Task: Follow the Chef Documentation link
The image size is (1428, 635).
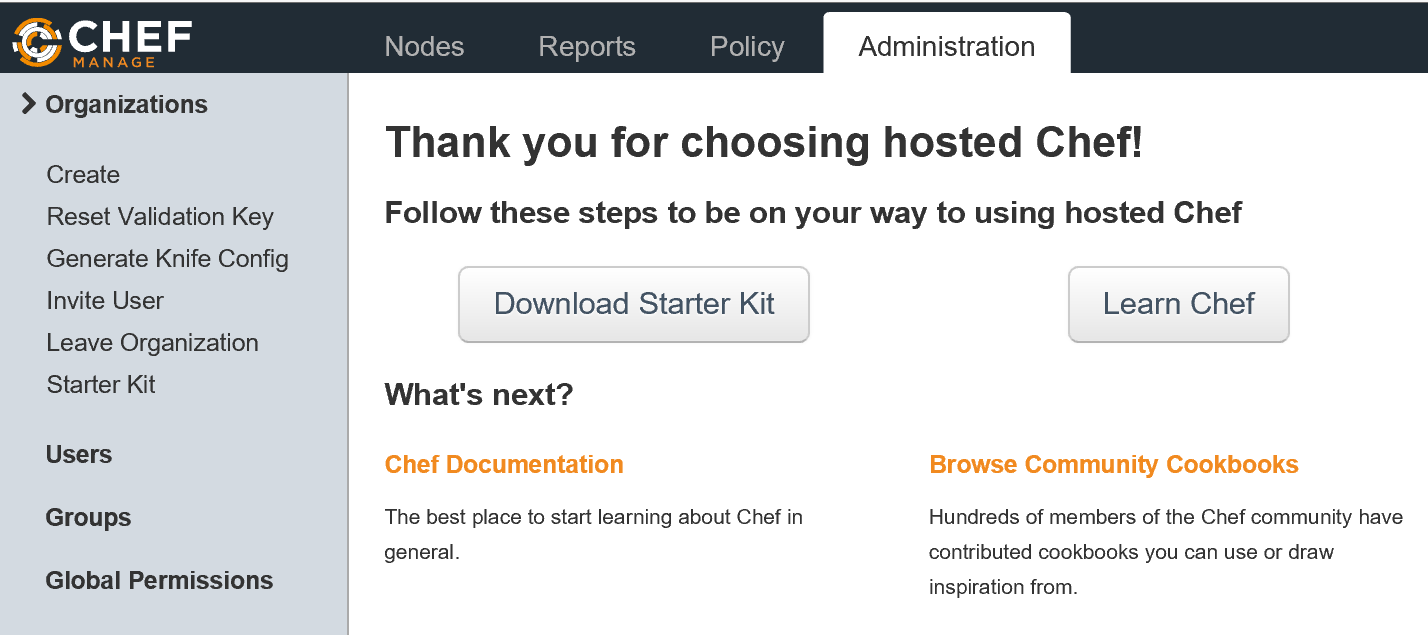Action: tap(504, 465)
